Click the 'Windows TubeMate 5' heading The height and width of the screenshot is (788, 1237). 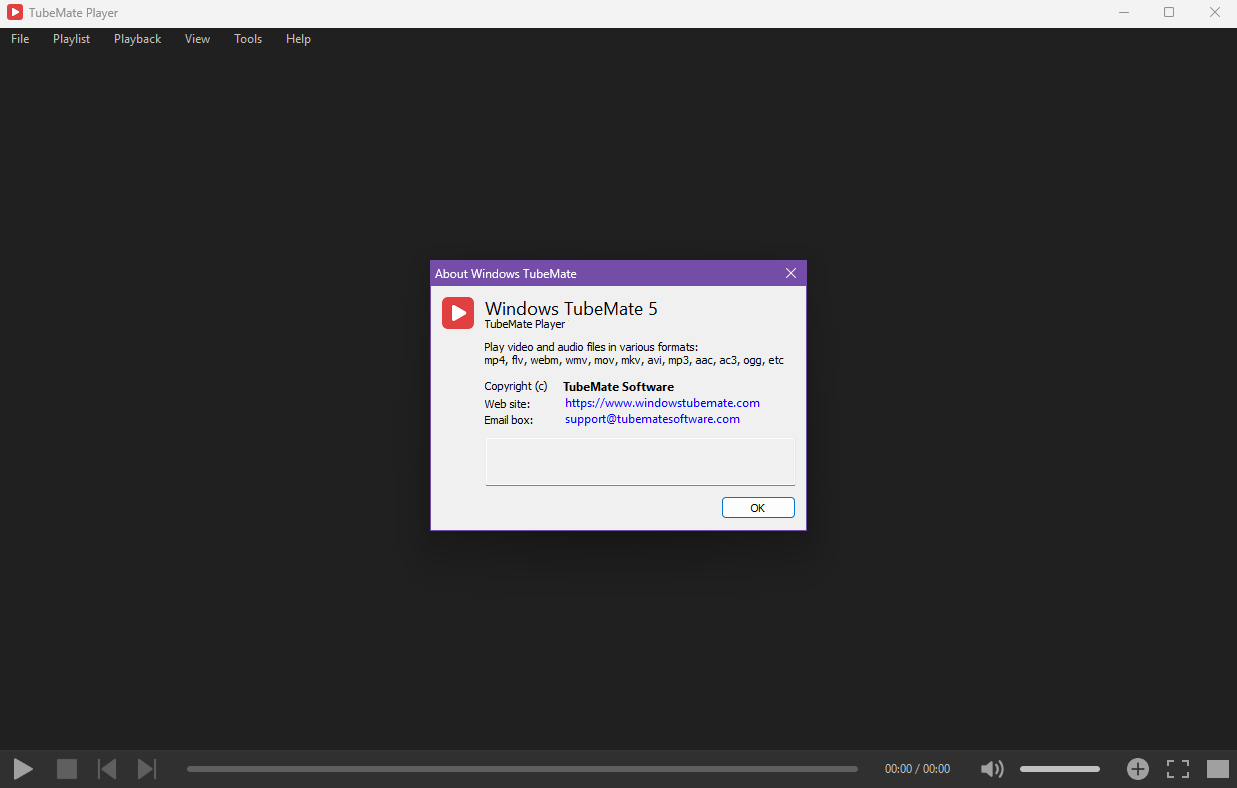[571, 308]
